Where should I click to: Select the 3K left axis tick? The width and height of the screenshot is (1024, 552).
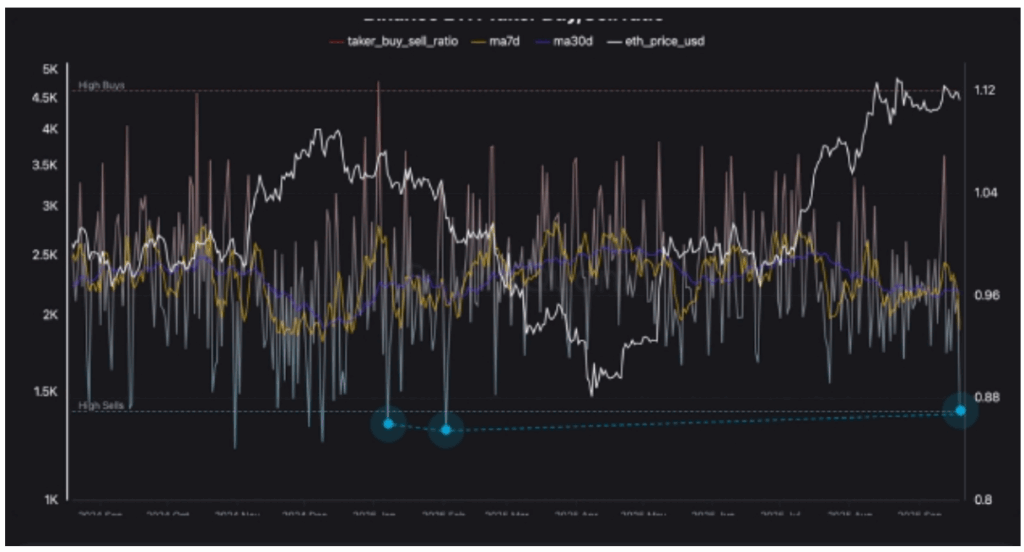point(50,206)
